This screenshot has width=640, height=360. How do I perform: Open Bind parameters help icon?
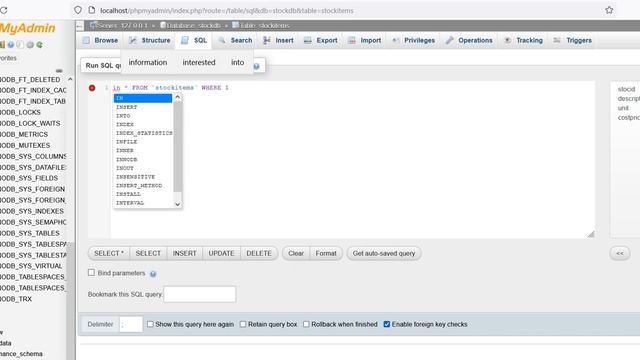(153, 274)
